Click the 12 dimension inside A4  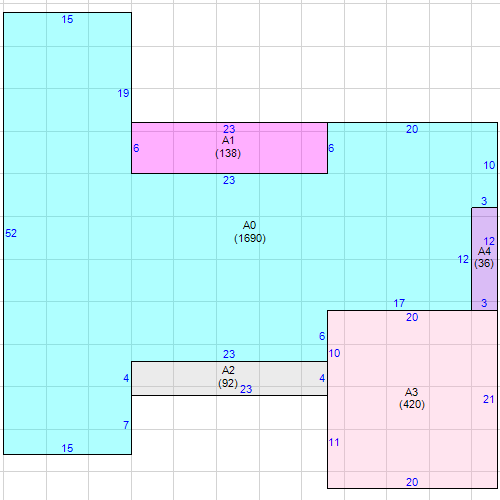click(489, 241)
